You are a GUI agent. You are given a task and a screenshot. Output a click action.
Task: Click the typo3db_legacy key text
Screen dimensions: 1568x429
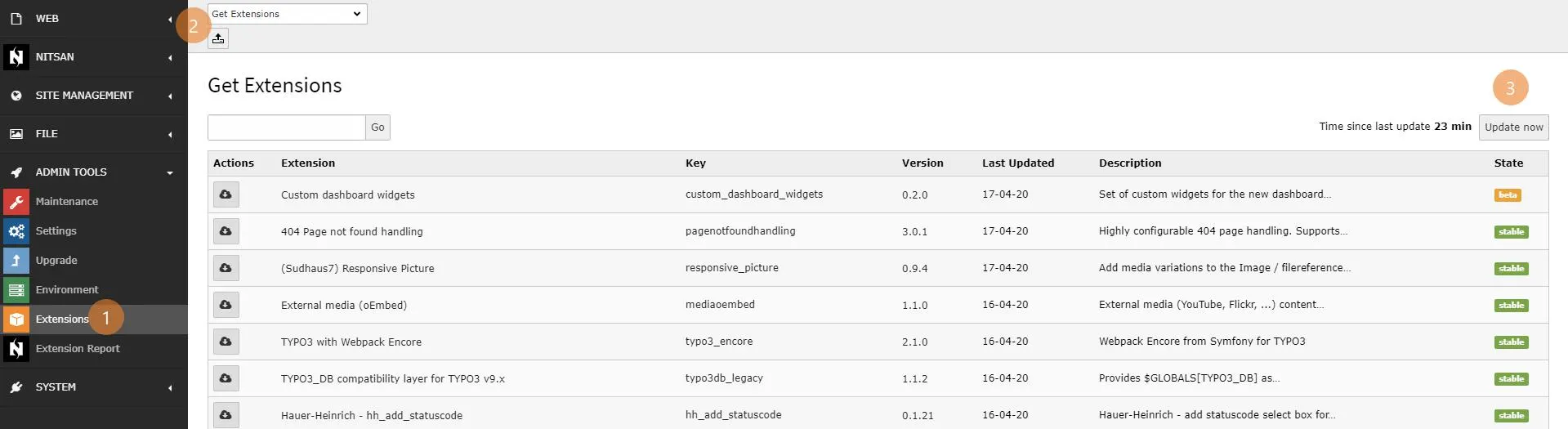pos(724,378)
